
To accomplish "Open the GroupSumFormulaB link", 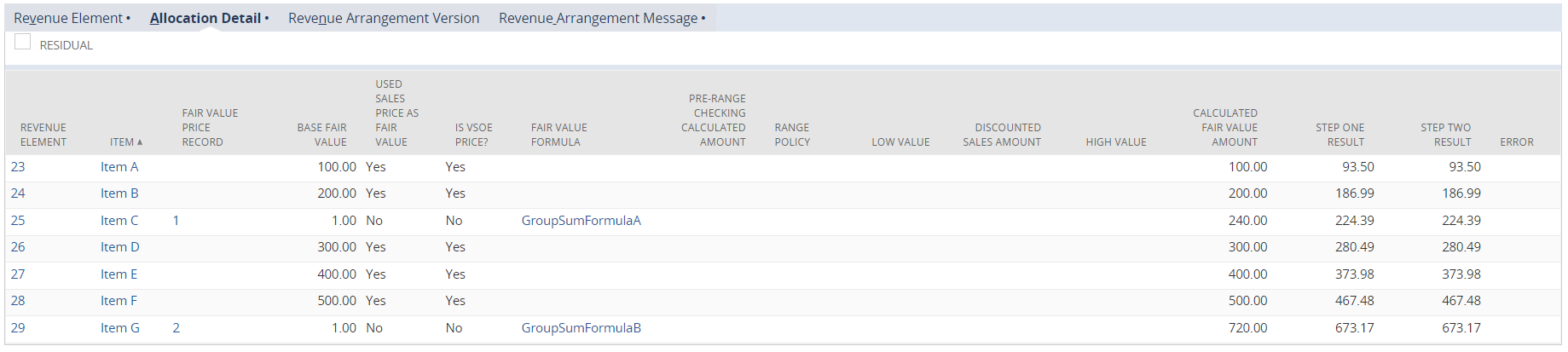I will (x=581, y=328).
